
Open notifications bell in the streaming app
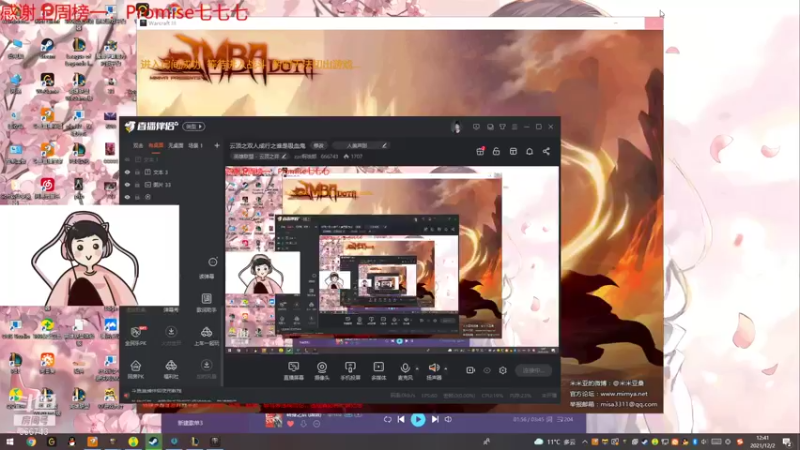click(x=530, y=152)
